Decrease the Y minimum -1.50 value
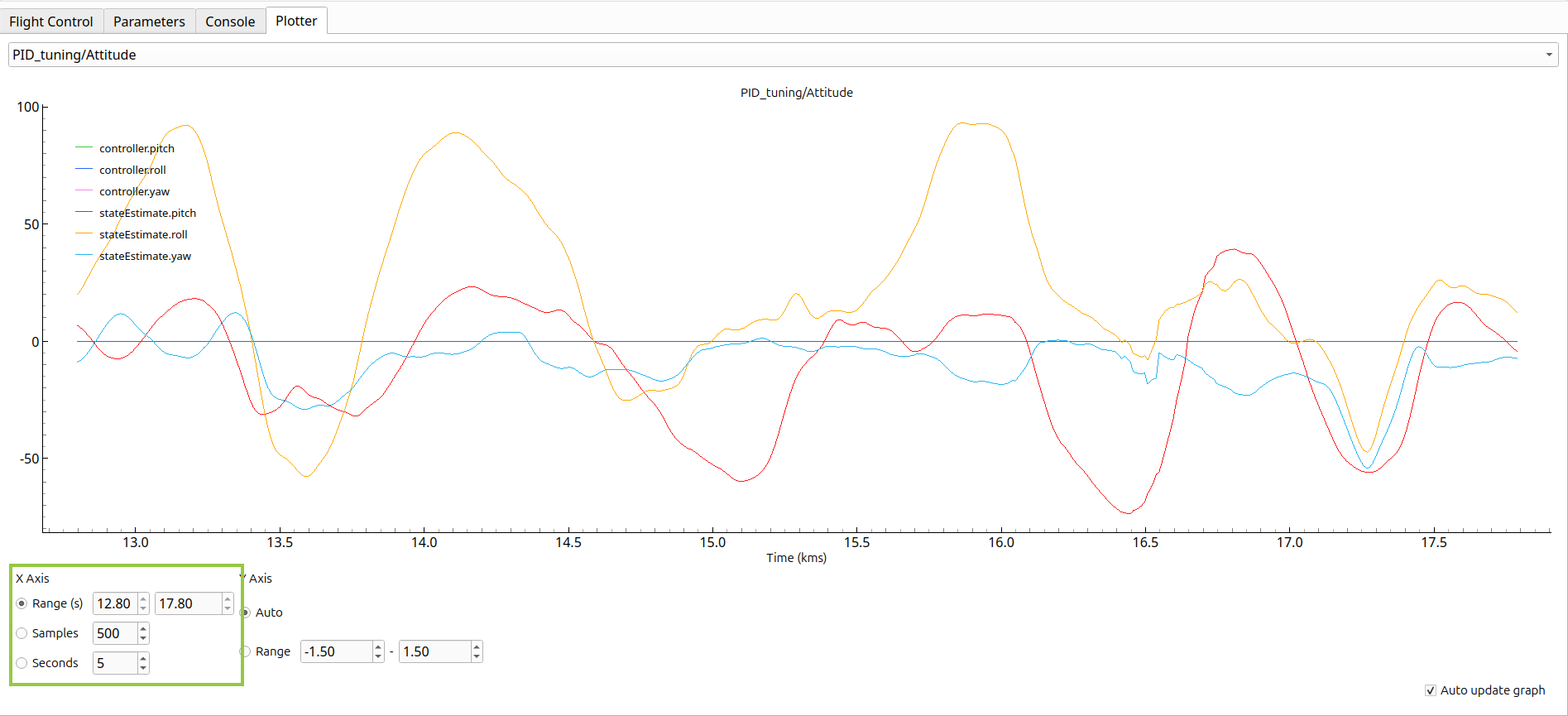The width and height of the screenshot is (1568, 716). click(379, 657)
